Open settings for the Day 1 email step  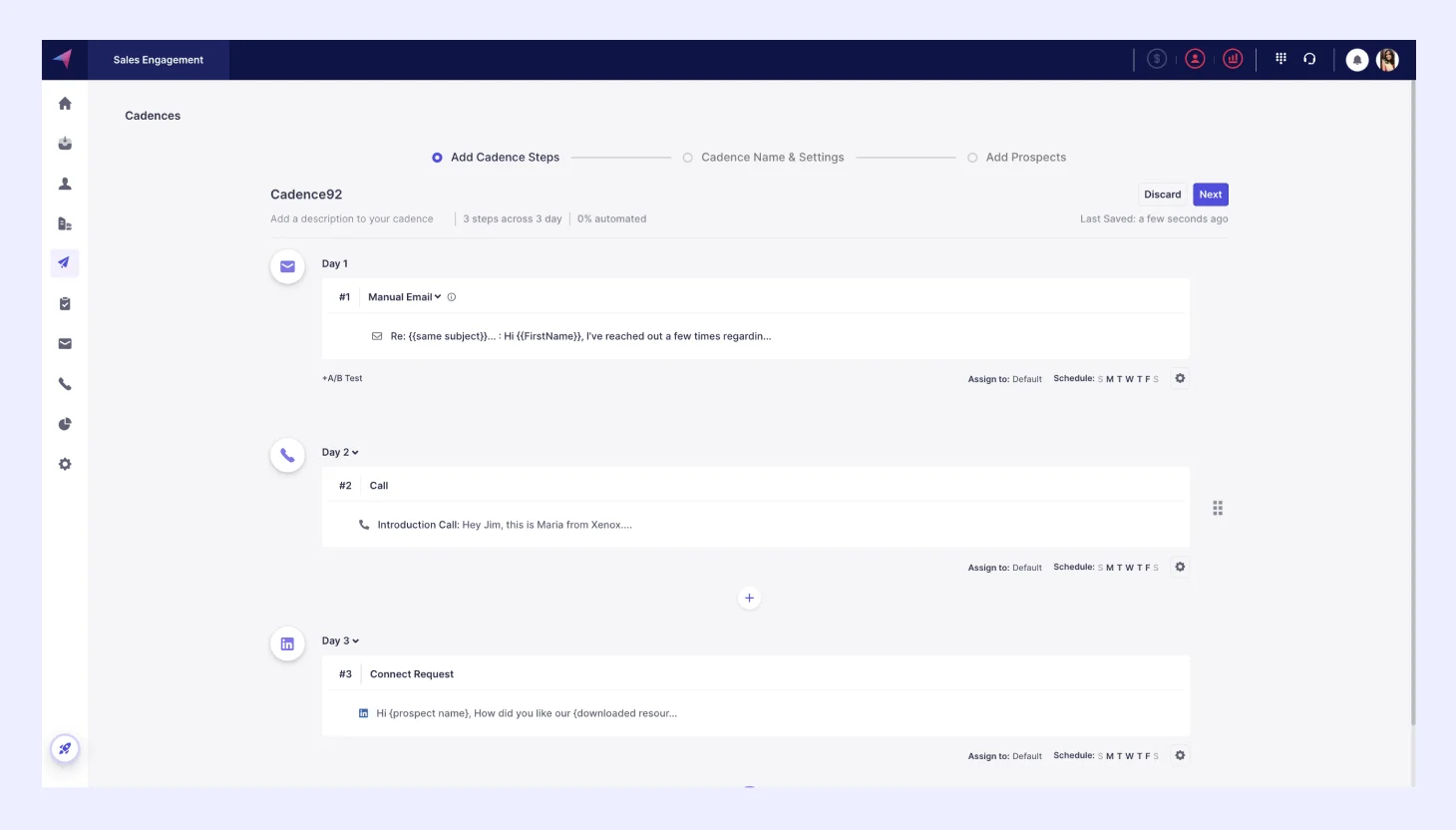(x=1180, y=378)
